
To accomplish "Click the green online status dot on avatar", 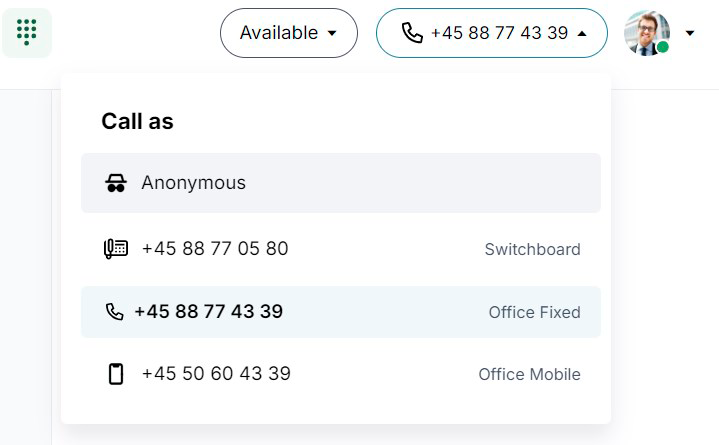I will (662, 47).
